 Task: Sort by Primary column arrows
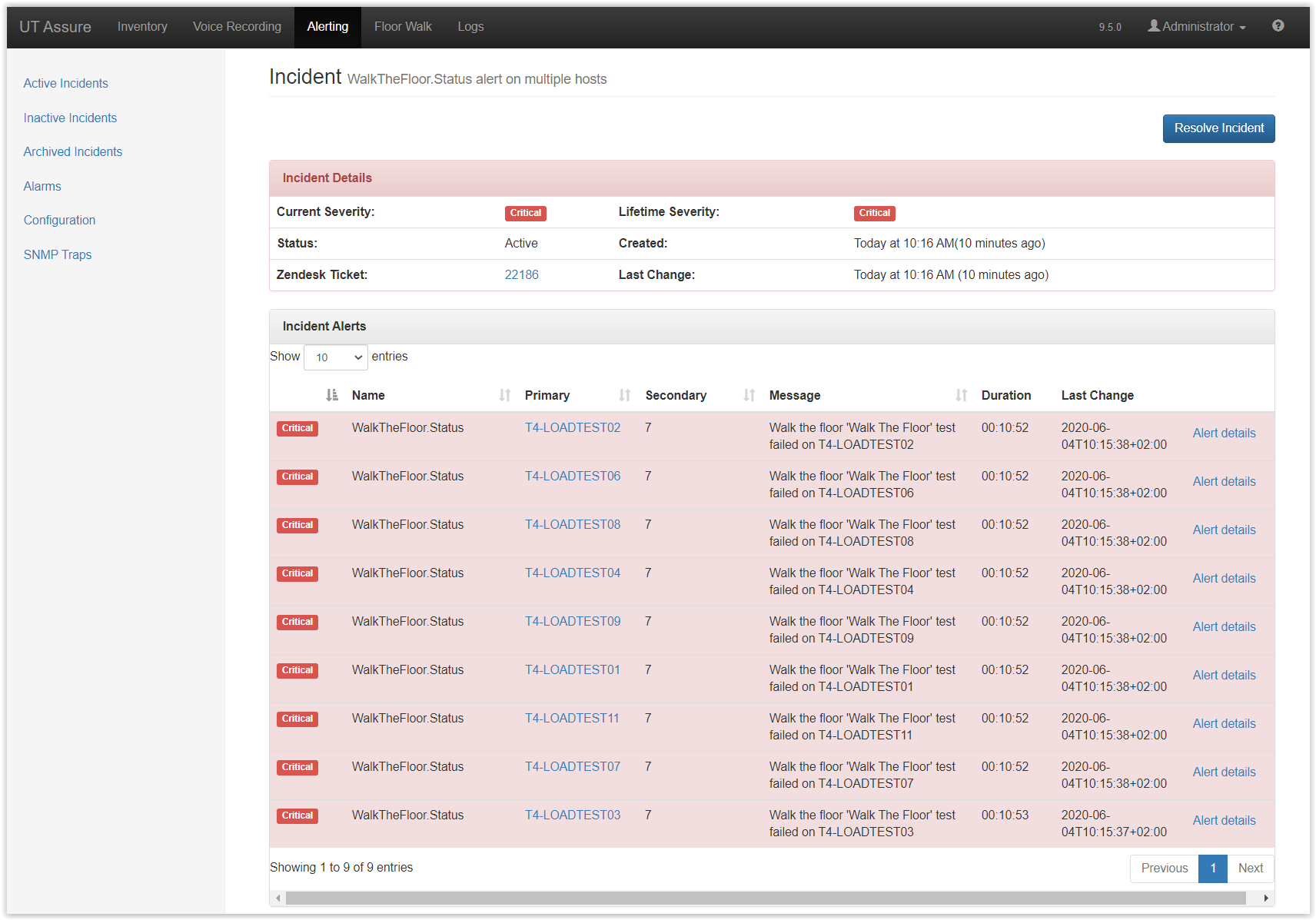[x=625, y=395]
